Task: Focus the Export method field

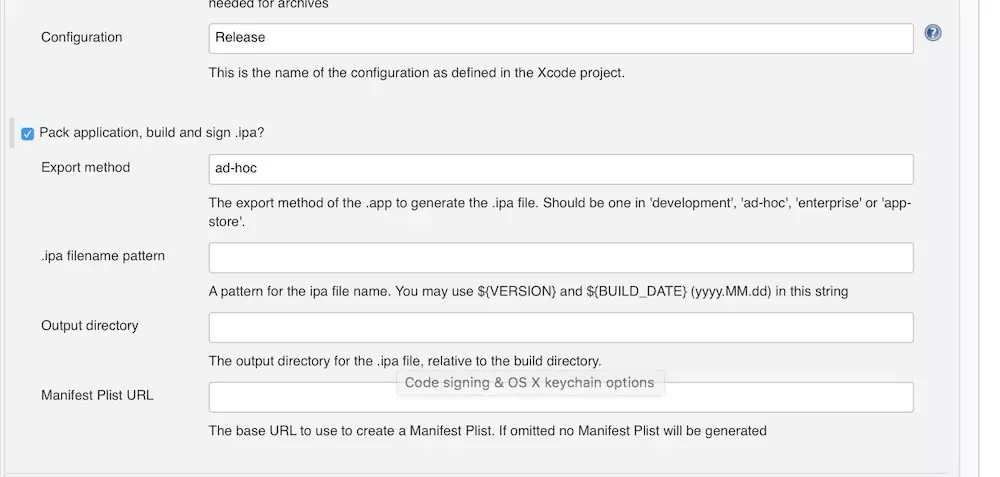Action: [x=560, y=168]
